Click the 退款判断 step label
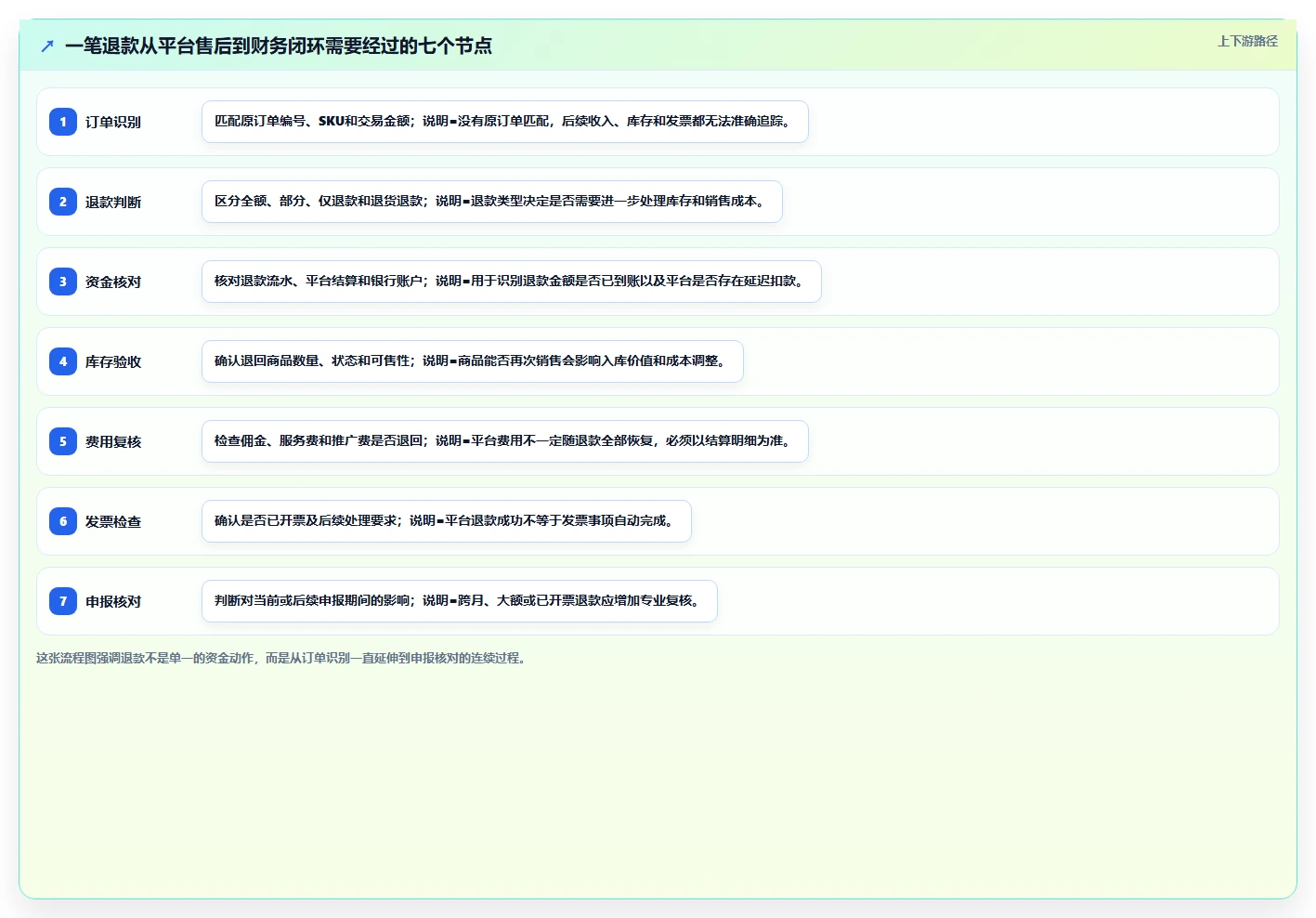Screen dimensions: 1316x918 (113, 202)
